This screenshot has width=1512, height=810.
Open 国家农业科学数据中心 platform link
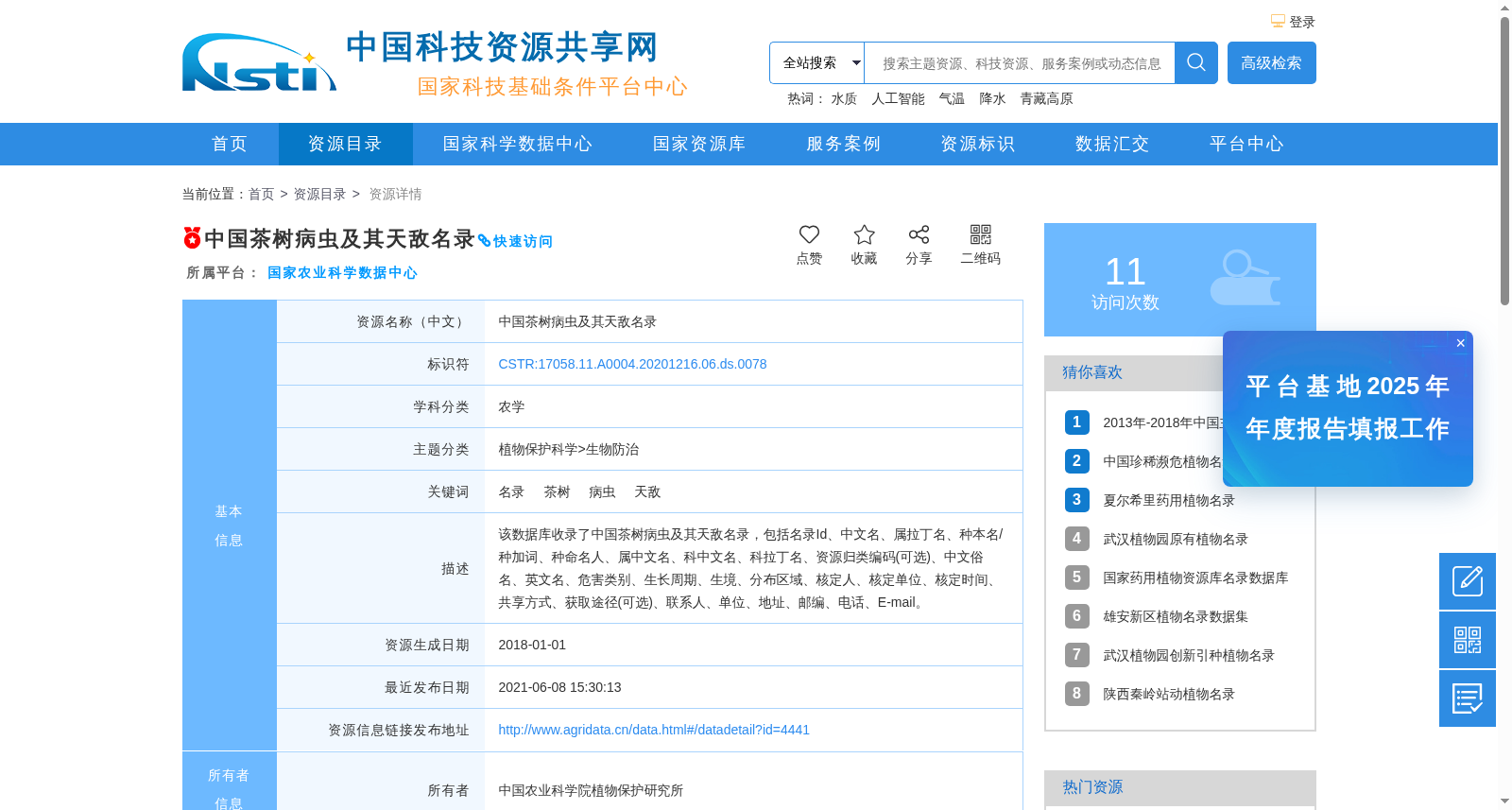click(342, 272)
